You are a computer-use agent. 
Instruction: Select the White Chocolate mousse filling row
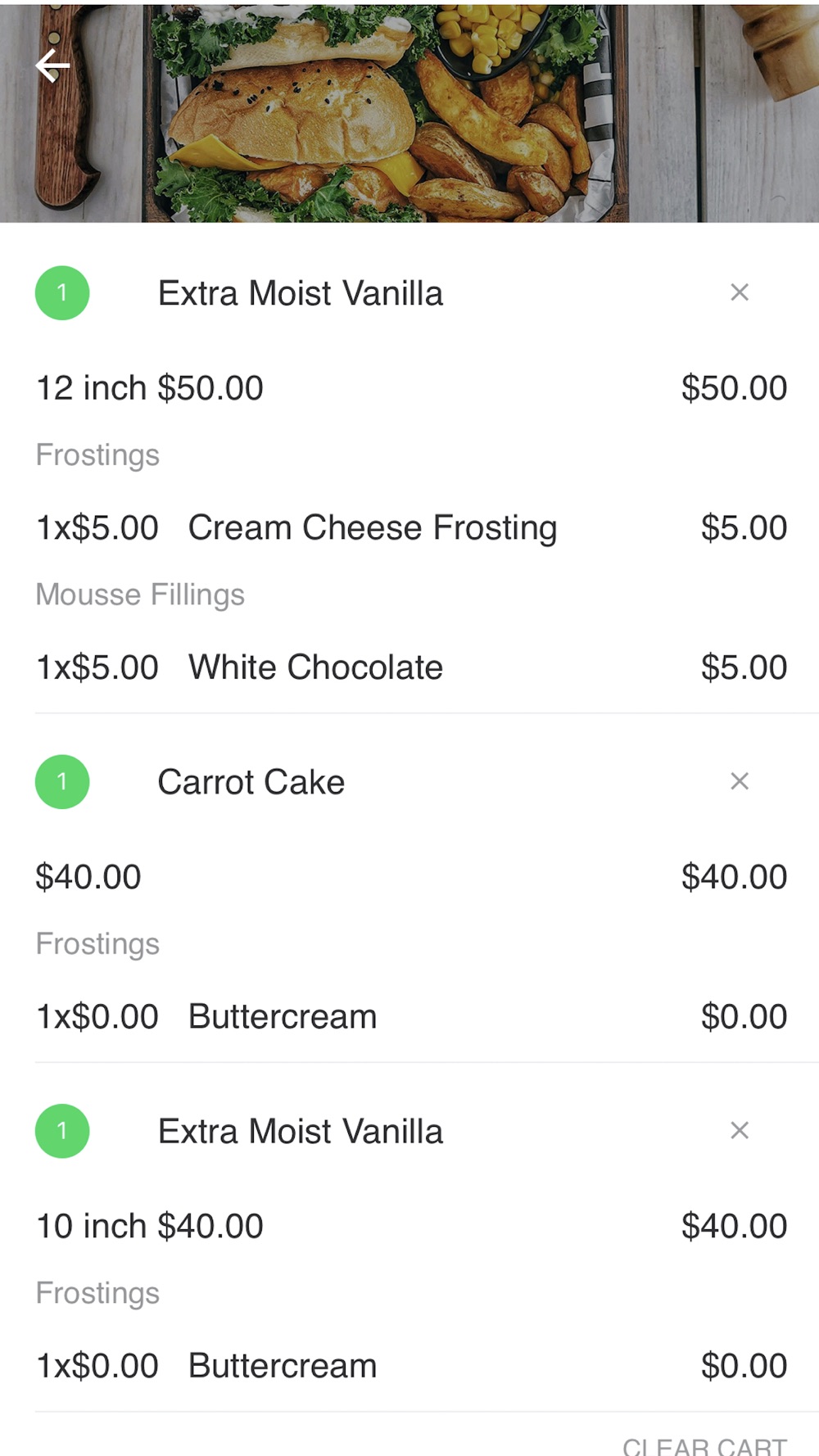coord(315,667)
